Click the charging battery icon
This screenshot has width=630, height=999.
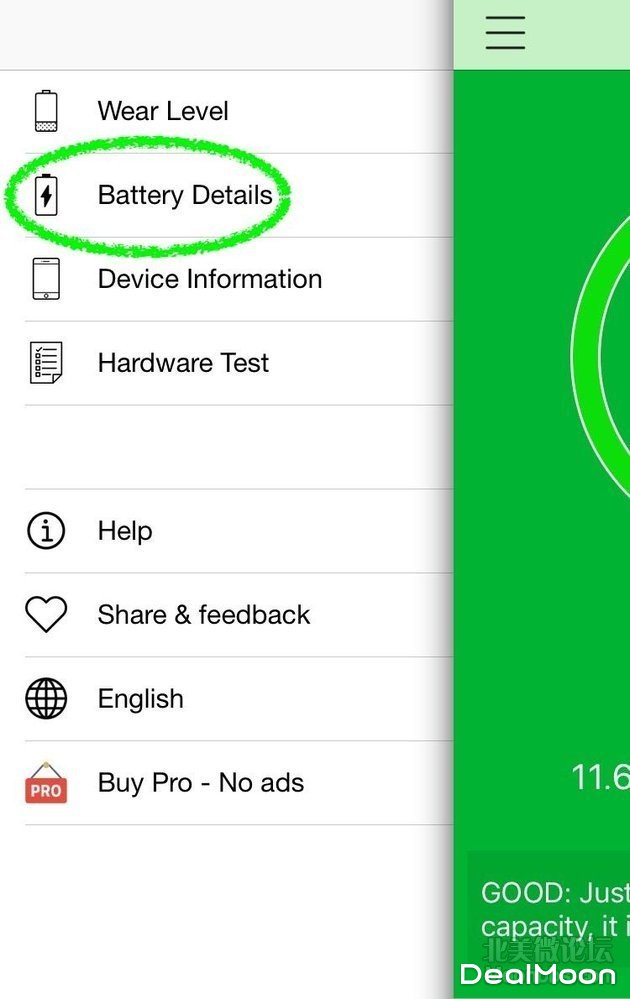tap(46, 194)
